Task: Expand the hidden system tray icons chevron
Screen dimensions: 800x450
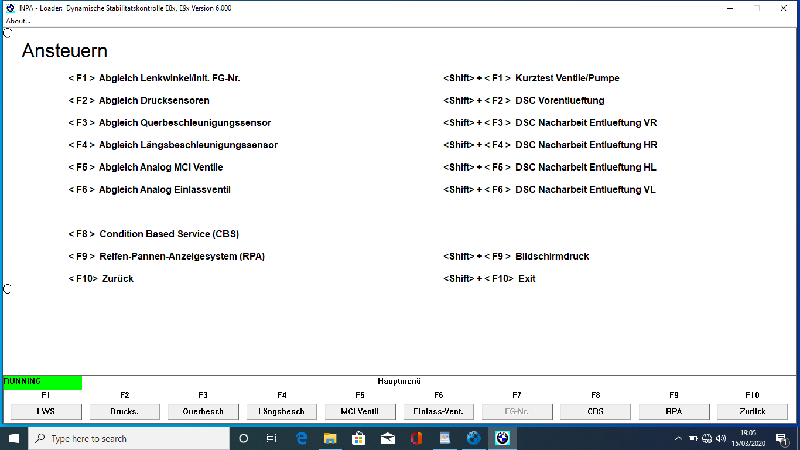Action: tap(678, 438)
